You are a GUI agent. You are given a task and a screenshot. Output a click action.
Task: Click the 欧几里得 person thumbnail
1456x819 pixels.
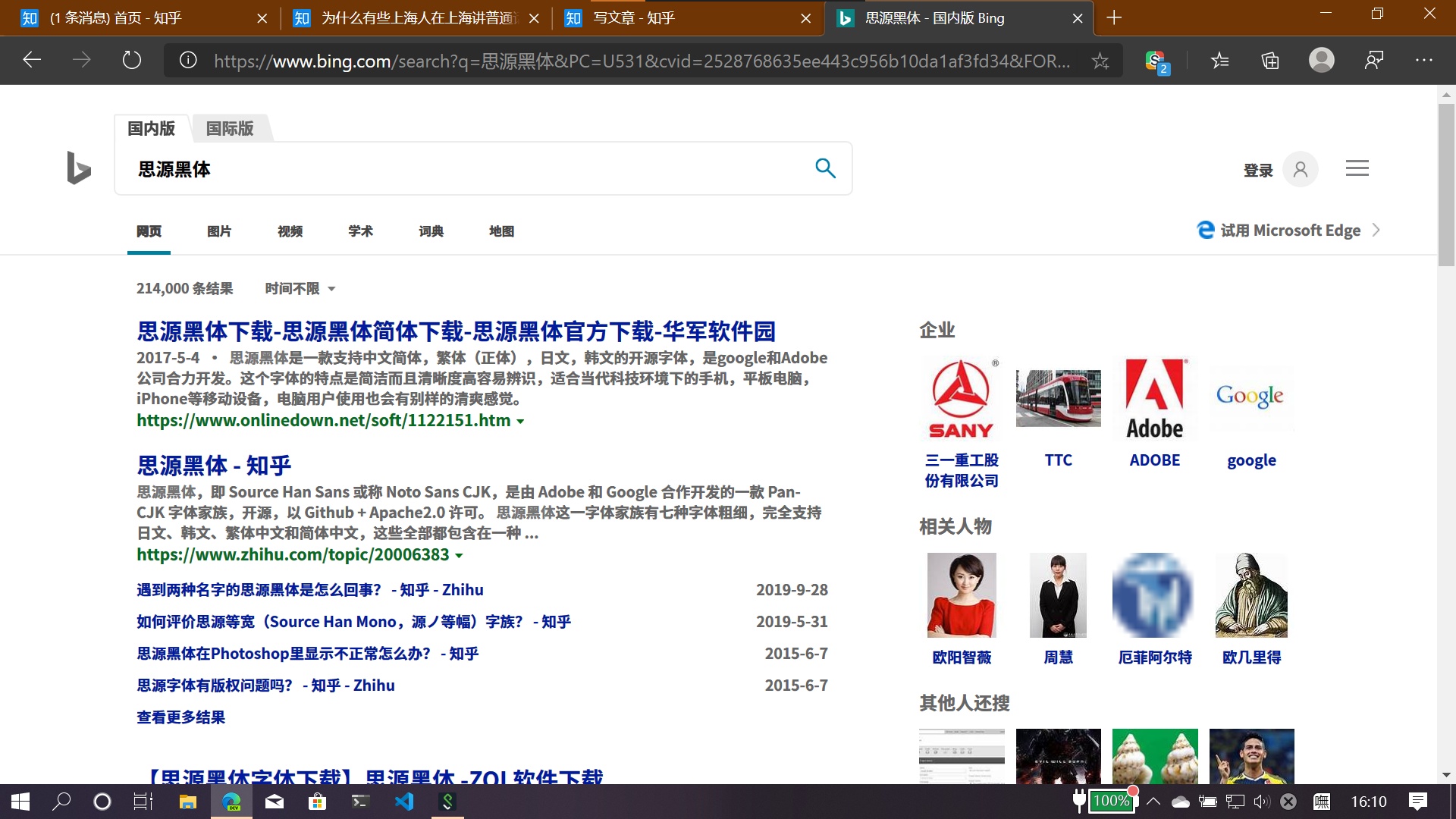pos(1251,595)
